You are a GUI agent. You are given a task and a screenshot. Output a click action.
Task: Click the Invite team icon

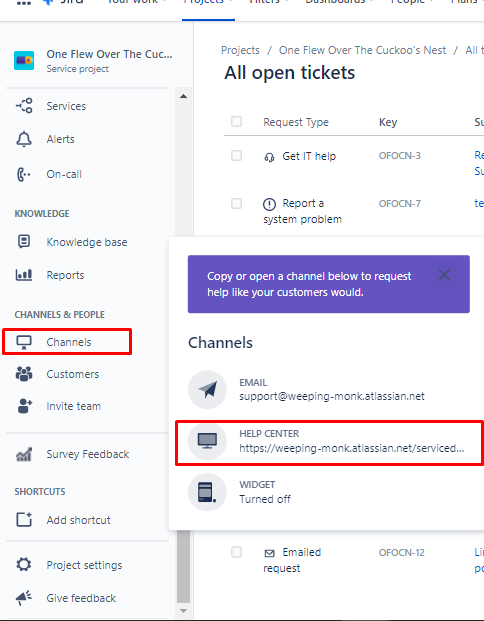point(25,406)
